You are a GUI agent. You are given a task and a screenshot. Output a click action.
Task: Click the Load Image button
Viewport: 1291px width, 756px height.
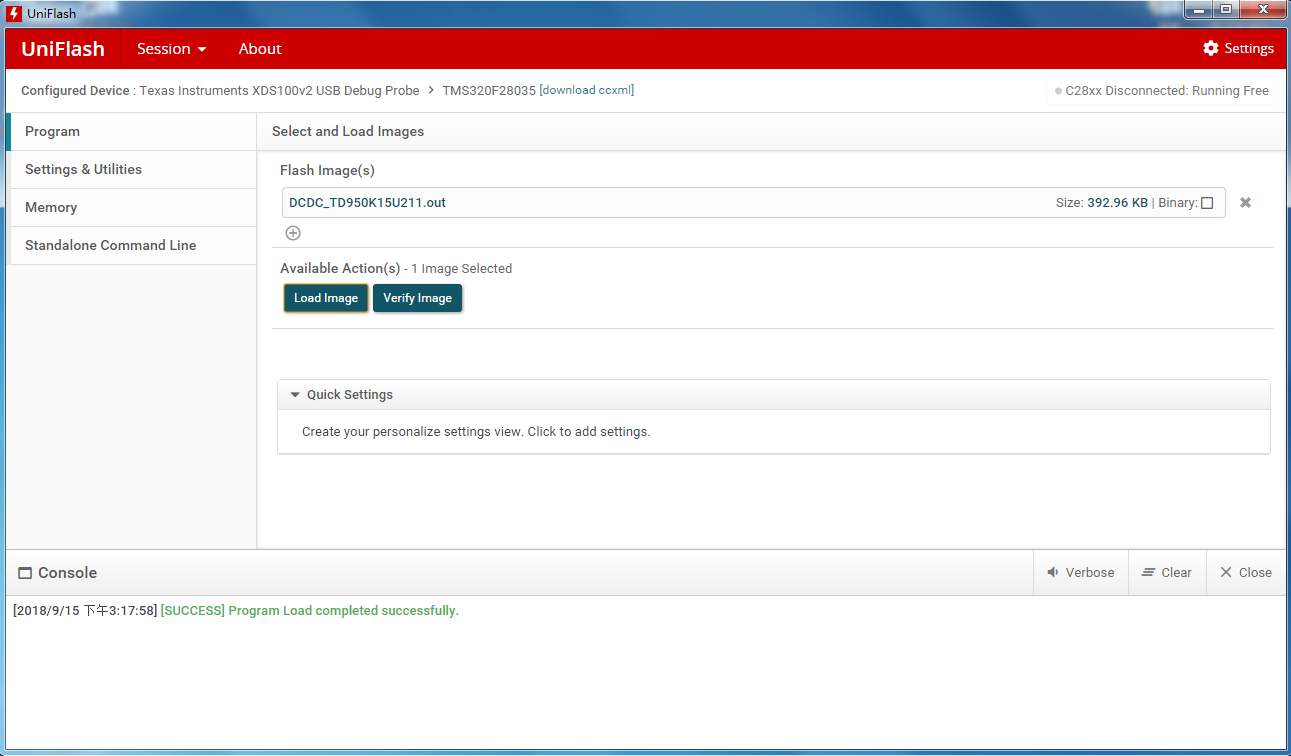tap(326, 298)
